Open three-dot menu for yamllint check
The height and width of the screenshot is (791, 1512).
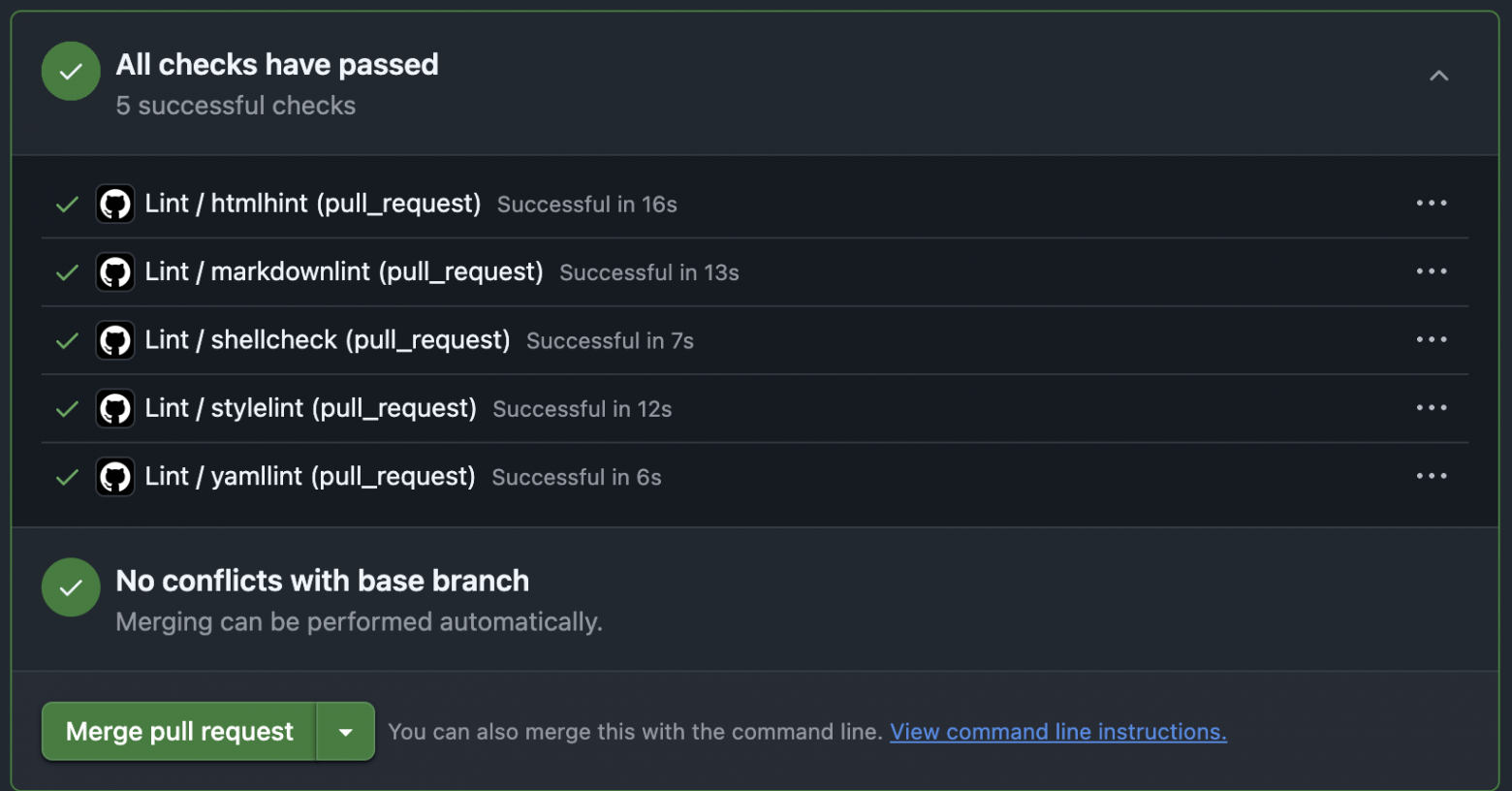1431,476
